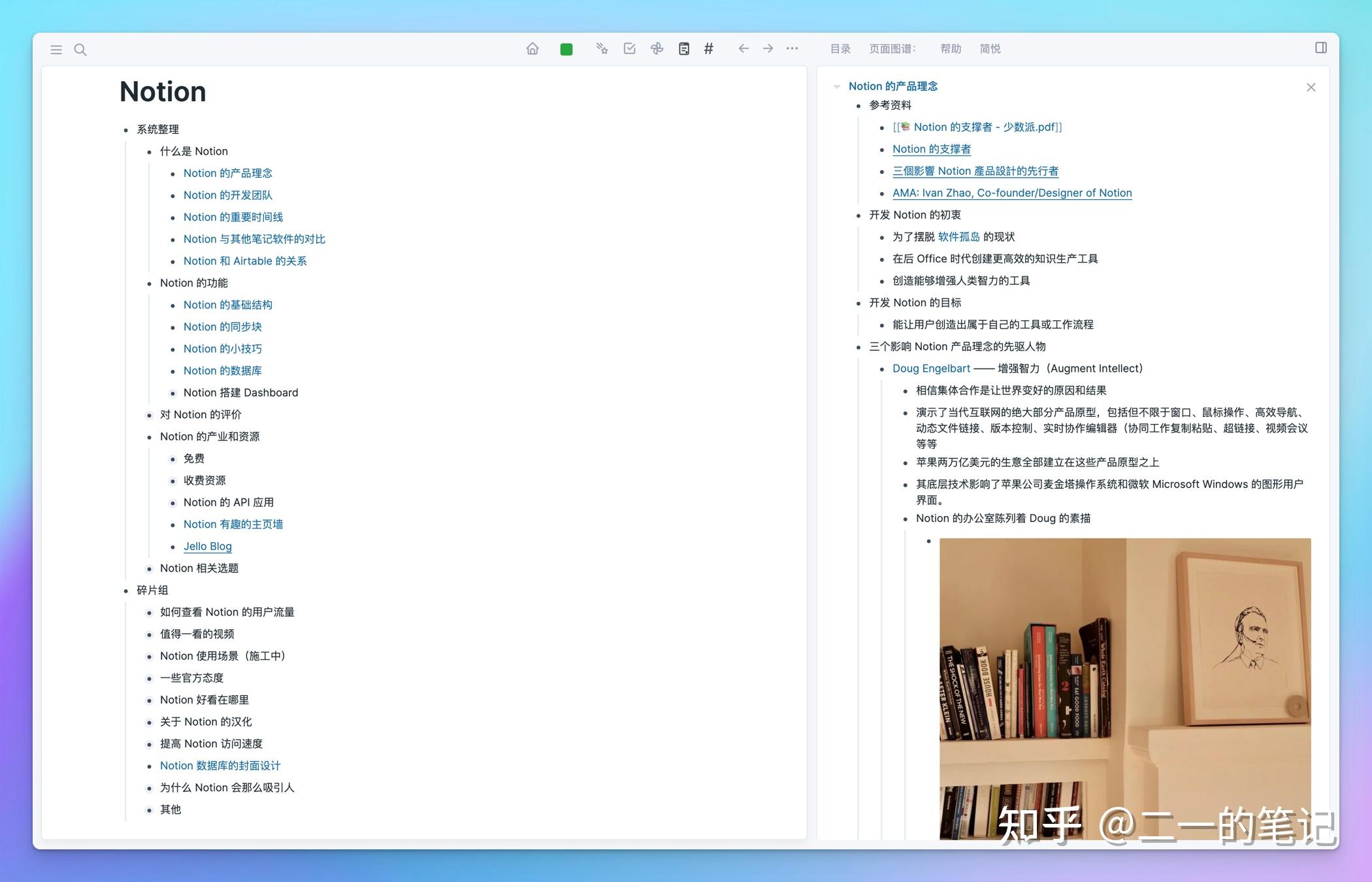Viewport: 1372px width, 882px height.
Task: Click the bullet of Notion 的功能
Action: [x=149, y=284]
